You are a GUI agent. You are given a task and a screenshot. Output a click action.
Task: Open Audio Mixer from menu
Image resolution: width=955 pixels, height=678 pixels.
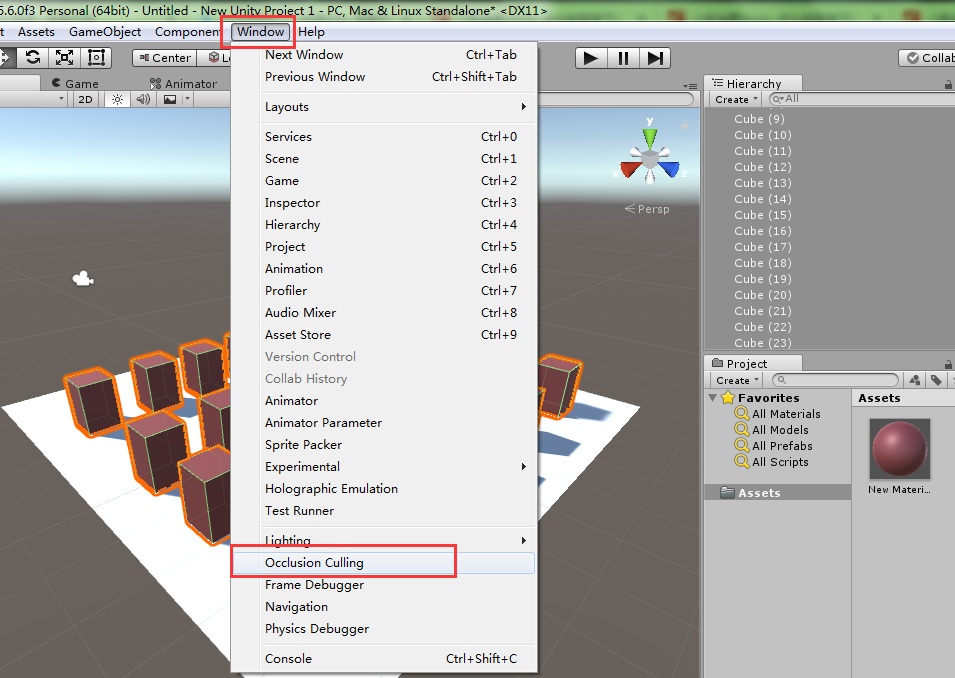(384, 313)
